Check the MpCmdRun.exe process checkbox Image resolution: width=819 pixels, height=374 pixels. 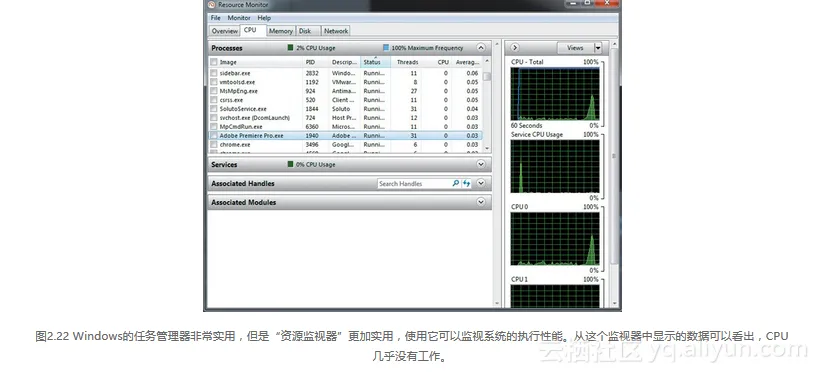coord(214,126)
